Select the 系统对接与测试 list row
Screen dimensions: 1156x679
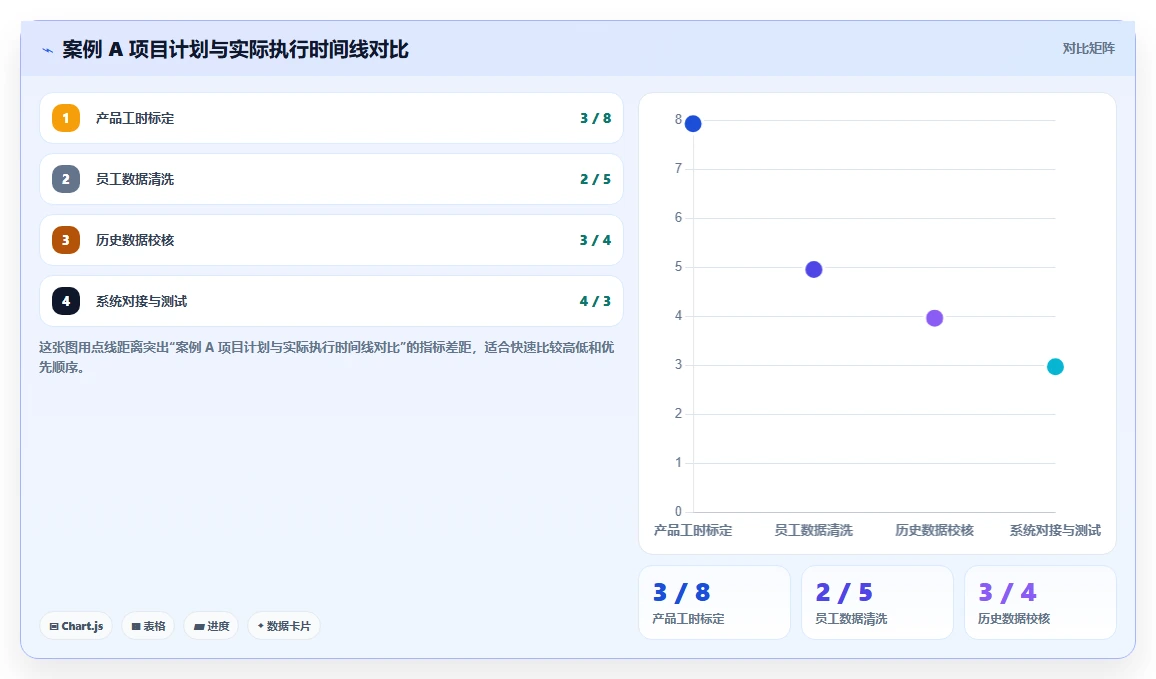pyautogui.click(x=331, y=301)
